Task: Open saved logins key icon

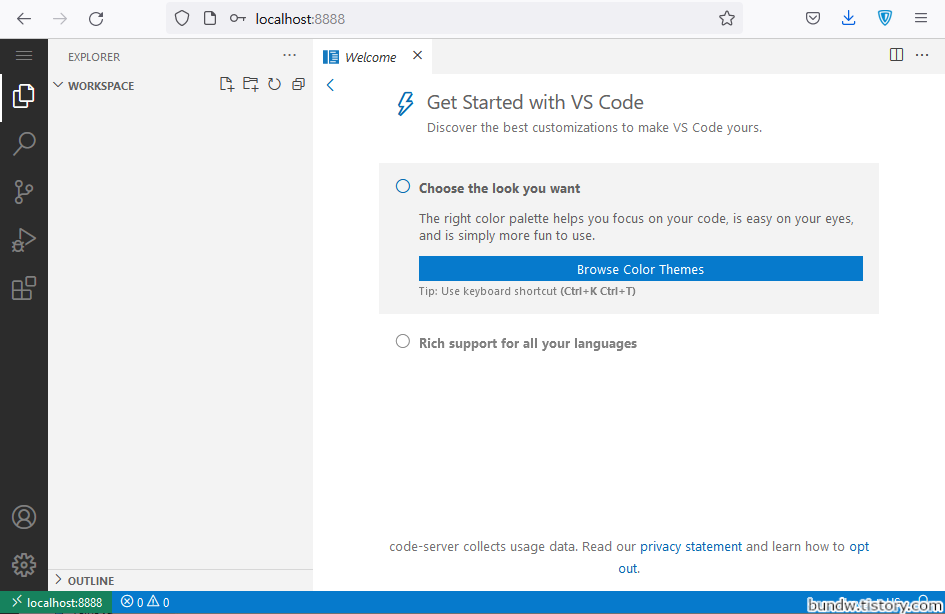Action: [237, 19]
